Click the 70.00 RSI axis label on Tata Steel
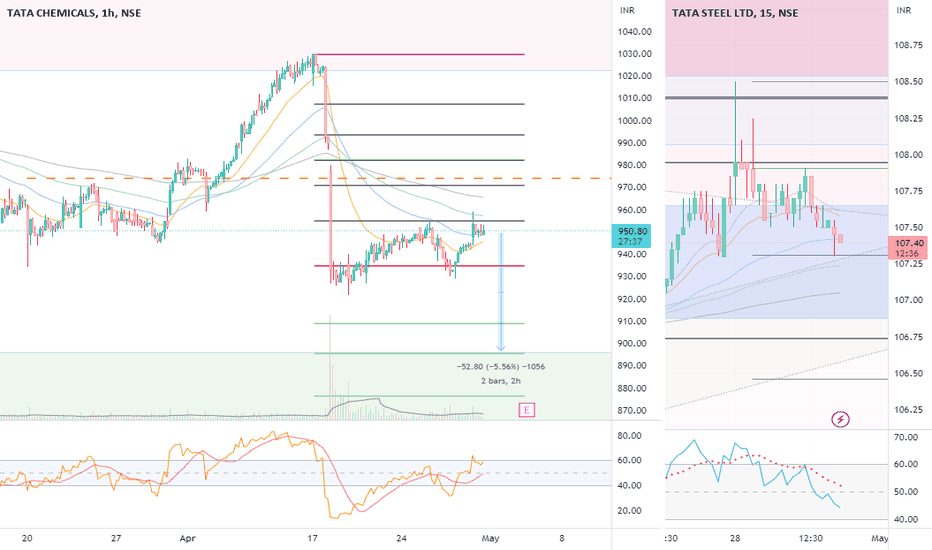 point(906,438)
